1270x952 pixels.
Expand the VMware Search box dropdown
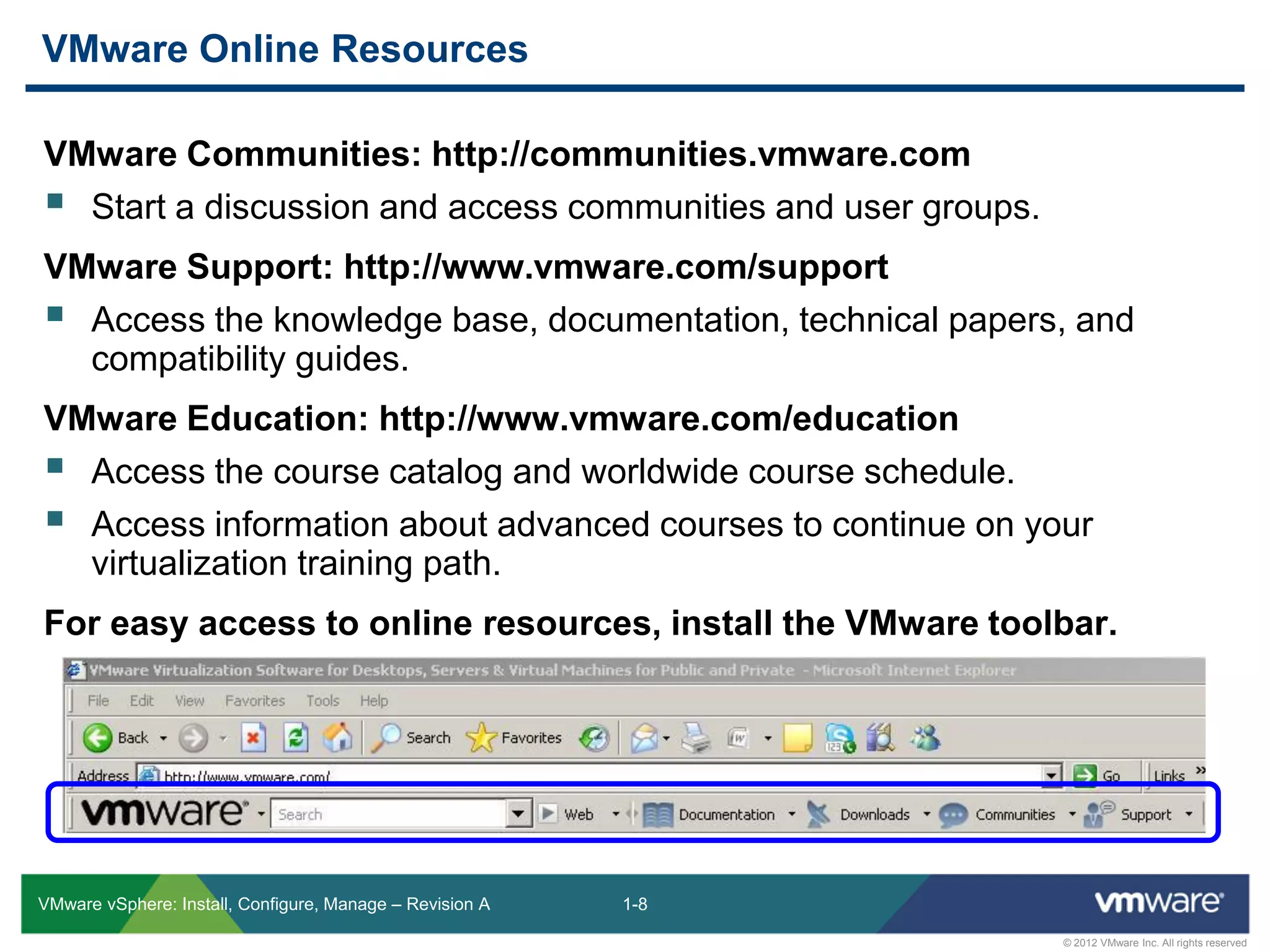518,814
